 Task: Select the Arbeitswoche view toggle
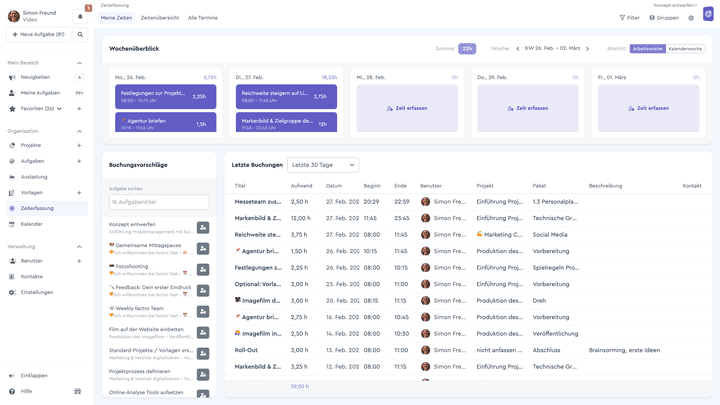[x=647, y=48]
